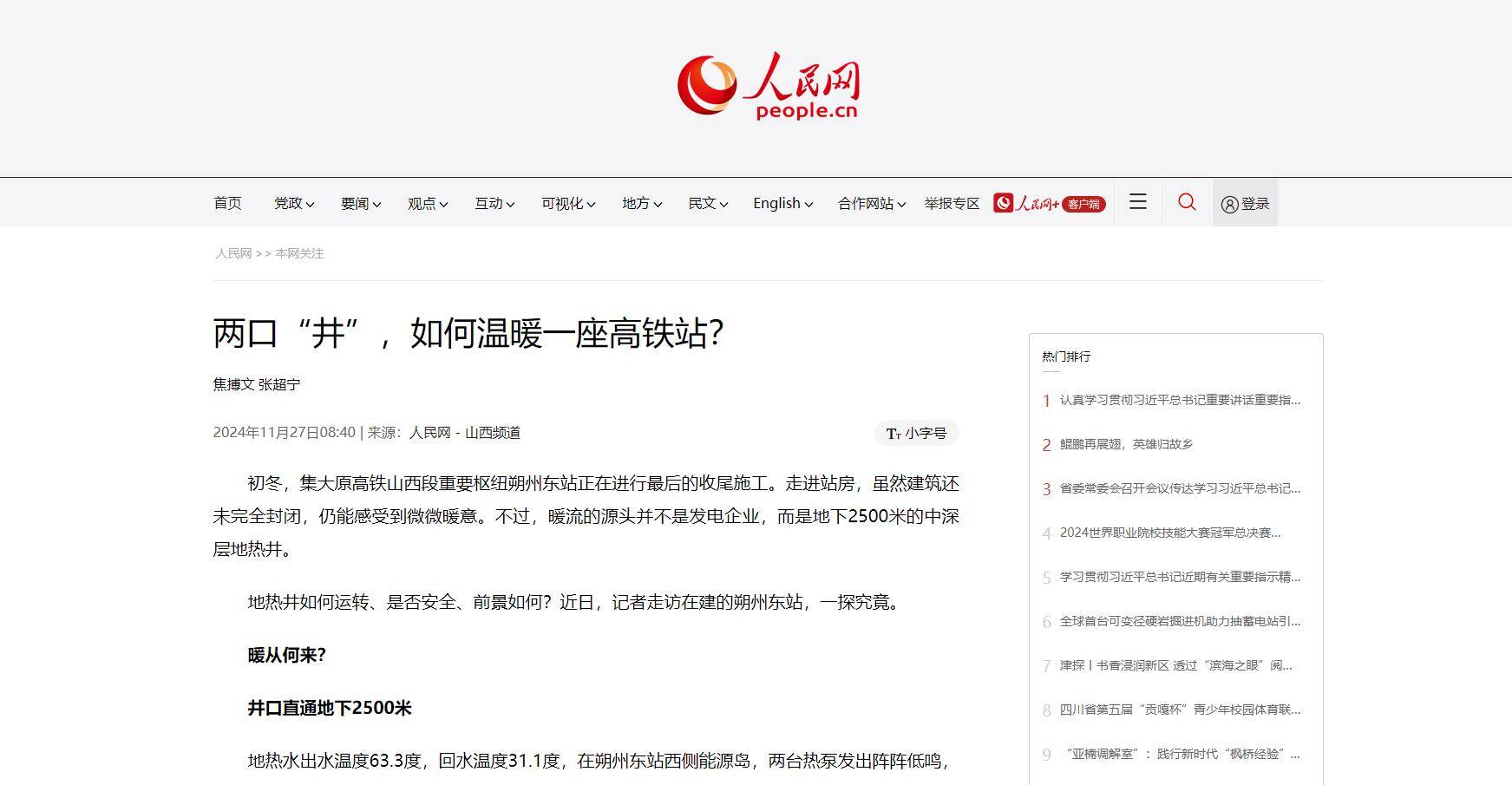The image size is (1512, 785).
Task: Open ranked article 鲲鹏再展翅，英雄归故乡
Action: pos(1126,444)
